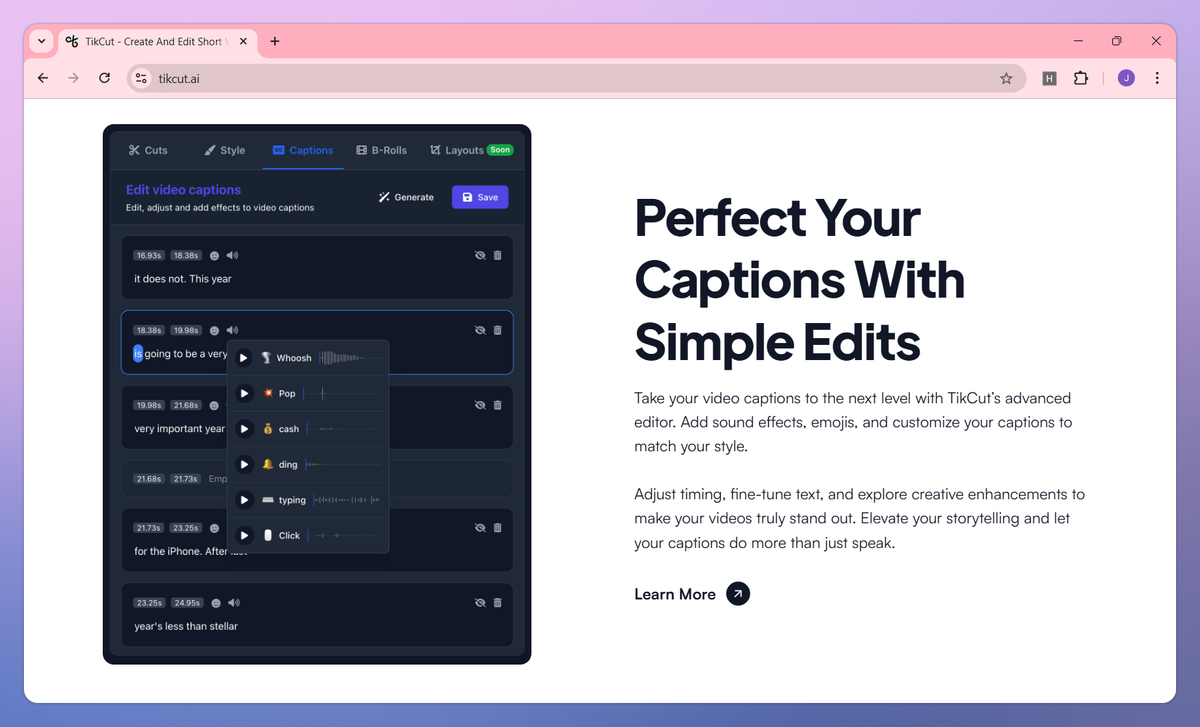
Task: Open sound effects for 'it does not' caption
Action: [233, 256]
